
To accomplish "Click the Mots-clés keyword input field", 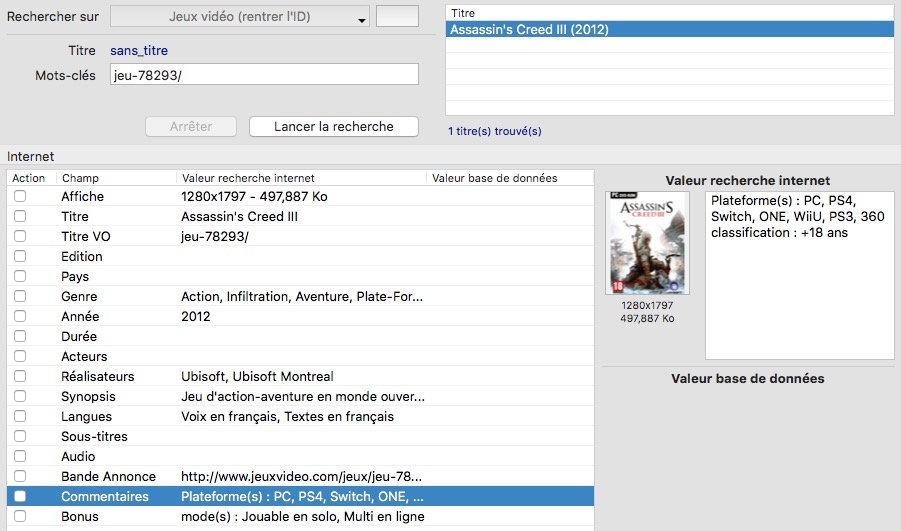I will (x=264, y=75).
